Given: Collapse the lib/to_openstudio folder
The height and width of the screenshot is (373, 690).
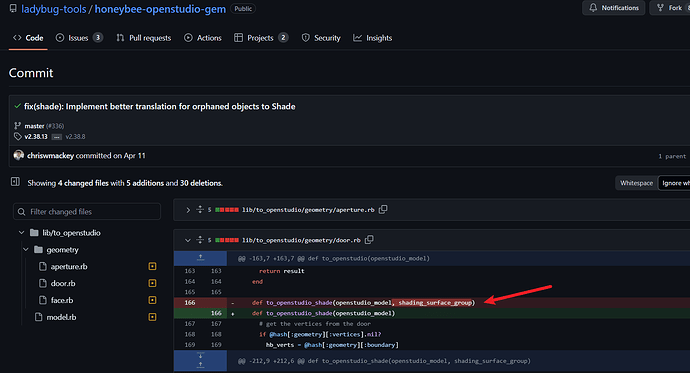Looking at the screenshot, I should click(22, 233).
